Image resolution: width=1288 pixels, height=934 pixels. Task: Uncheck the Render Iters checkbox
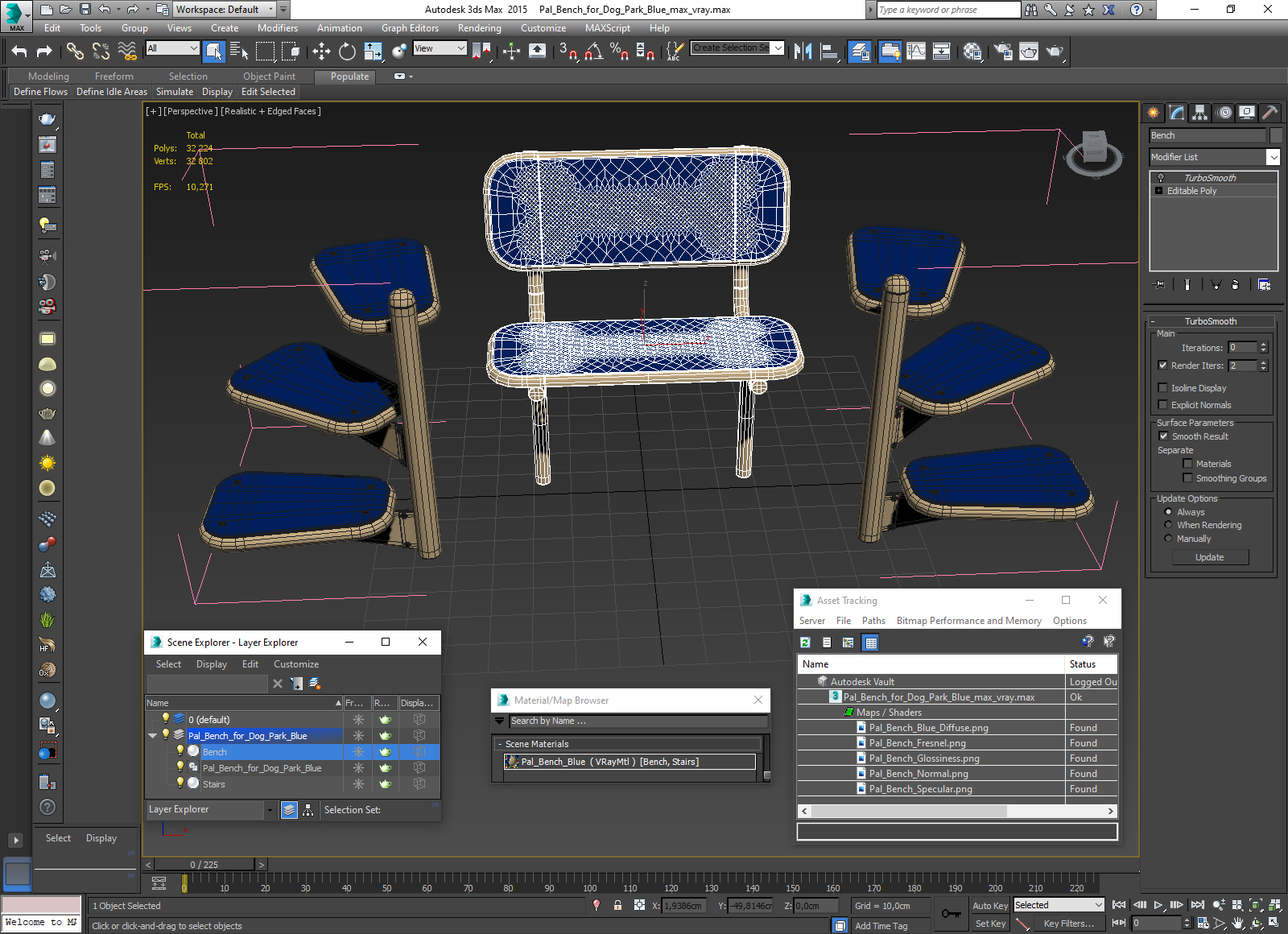point(1162,366)
